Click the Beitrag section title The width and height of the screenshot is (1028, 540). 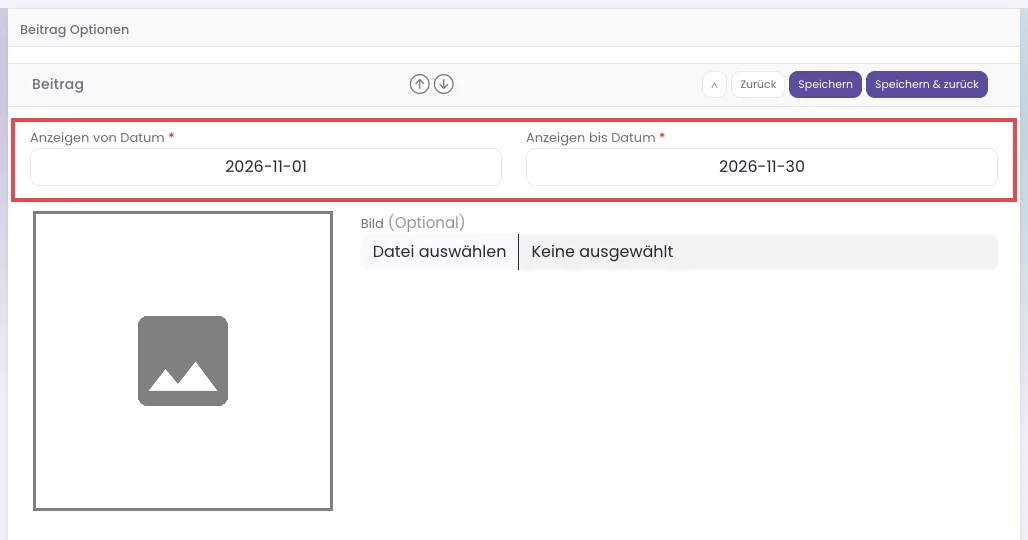(58, 84)
